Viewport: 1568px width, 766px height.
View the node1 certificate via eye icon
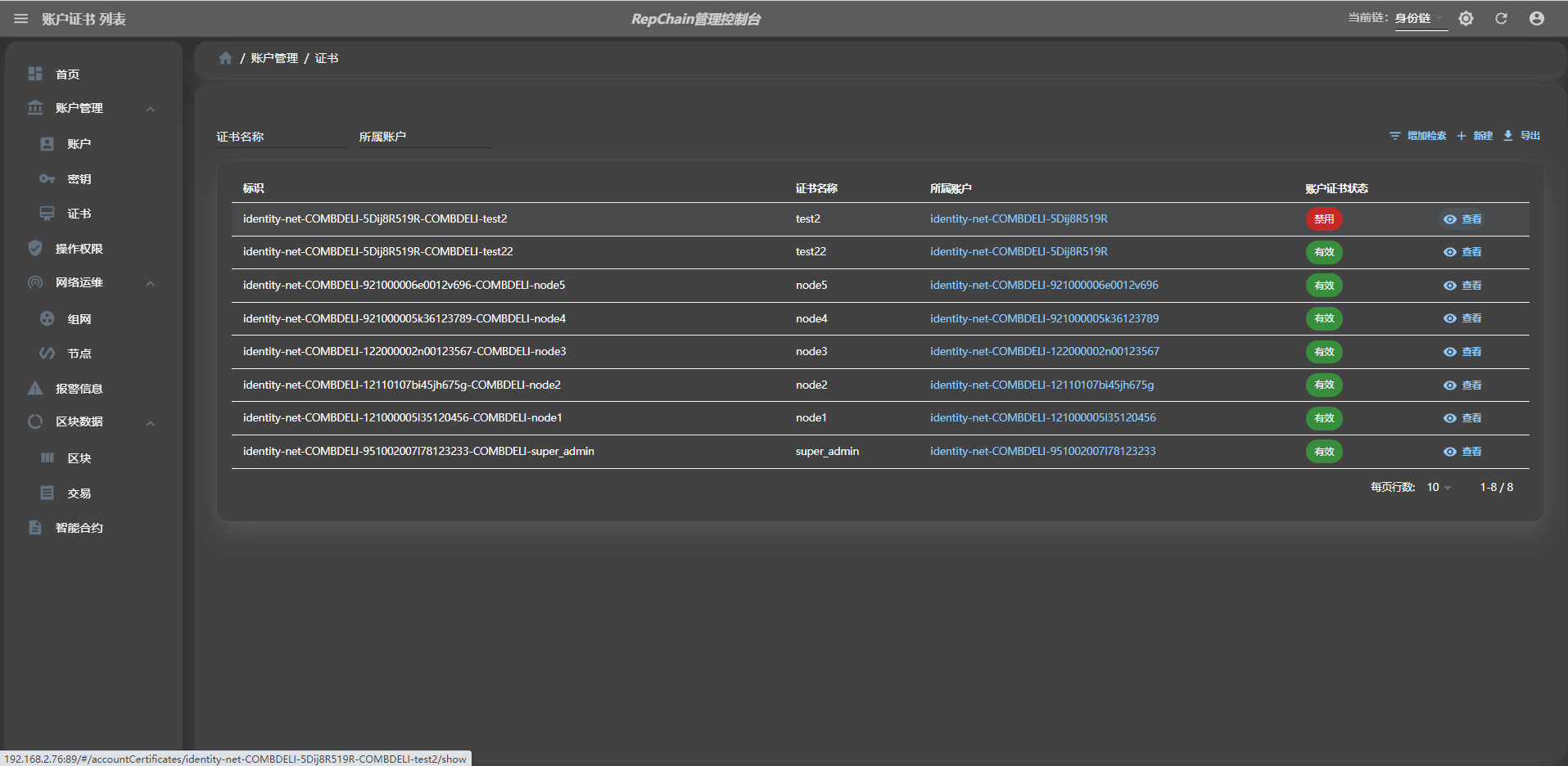[1450, 418]
